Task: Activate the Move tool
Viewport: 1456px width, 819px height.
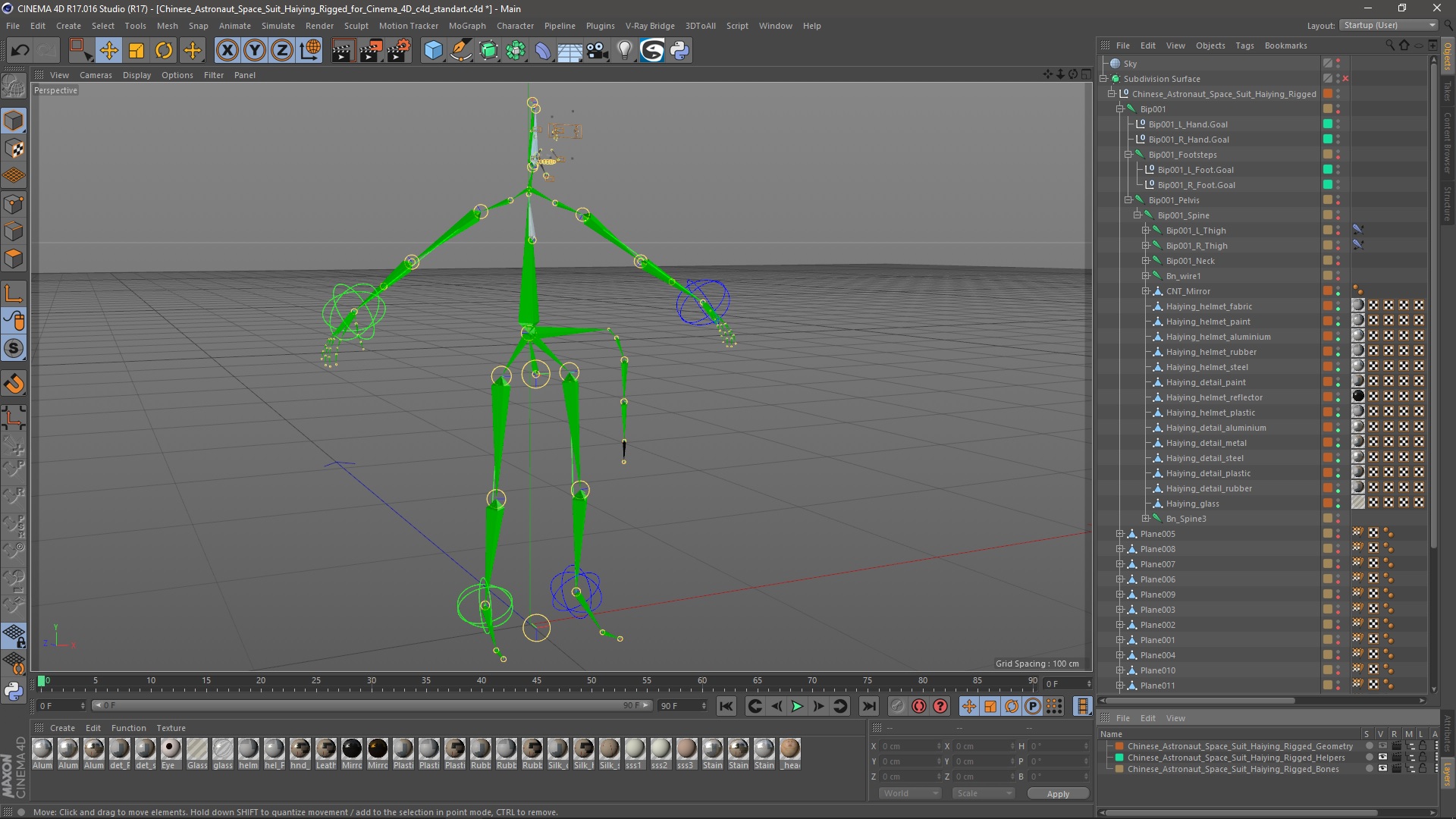Action: coord(108,51)
